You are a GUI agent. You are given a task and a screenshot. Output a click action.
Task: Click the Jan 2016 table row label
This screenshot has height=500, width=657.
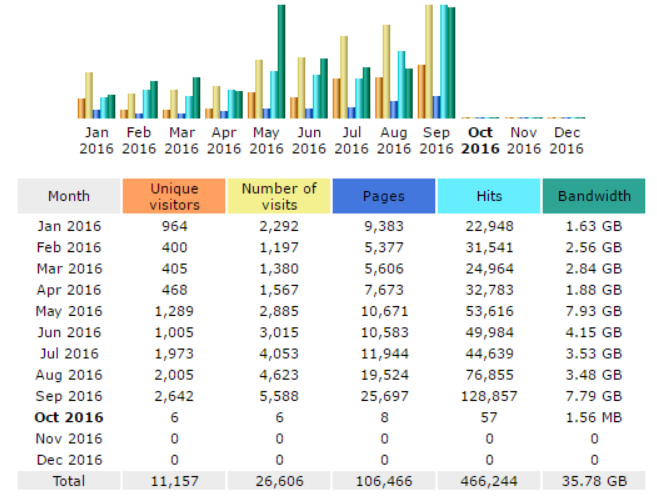tap(69, 226)
